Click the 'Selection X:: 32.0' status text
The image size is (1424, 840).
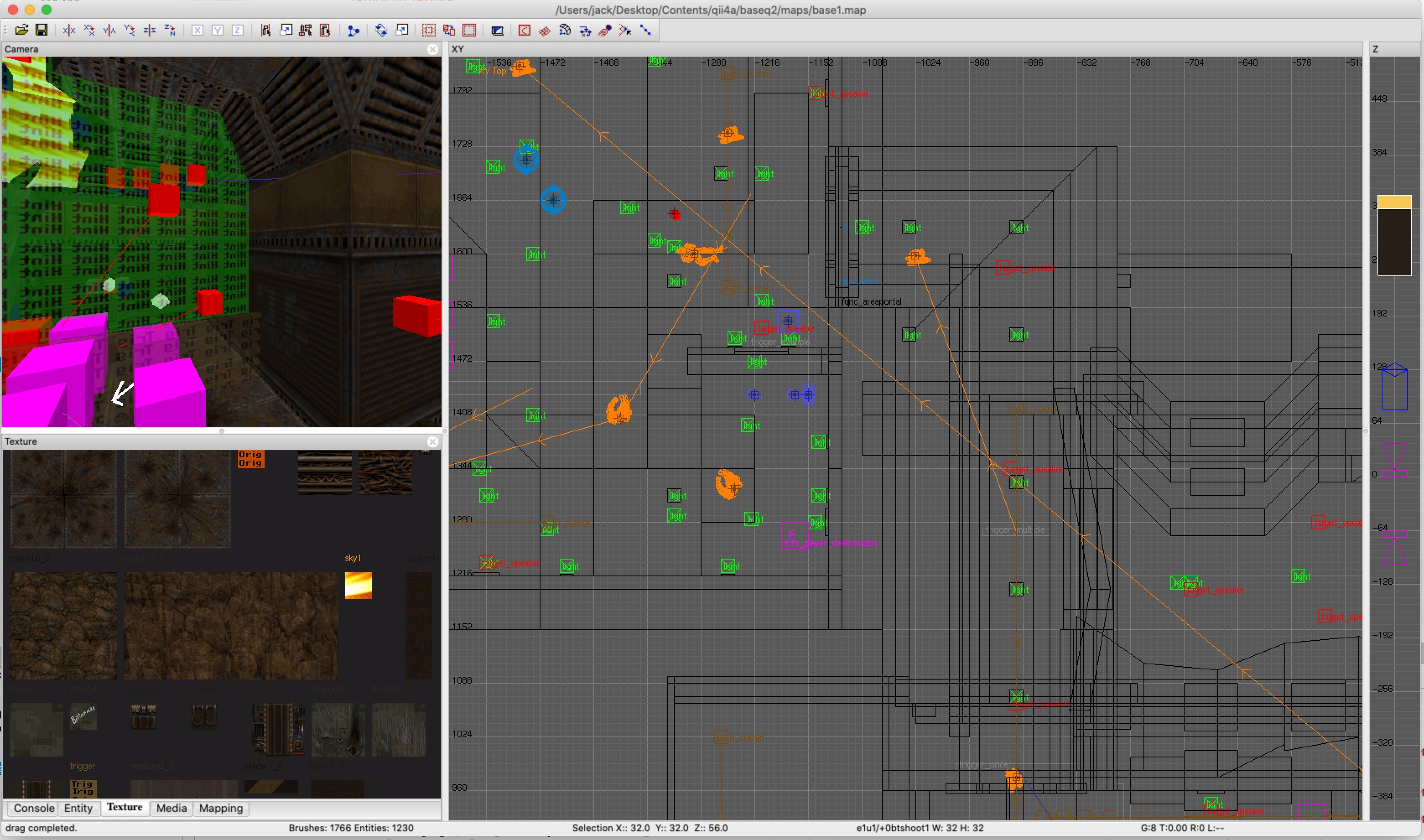coord(611,827)
